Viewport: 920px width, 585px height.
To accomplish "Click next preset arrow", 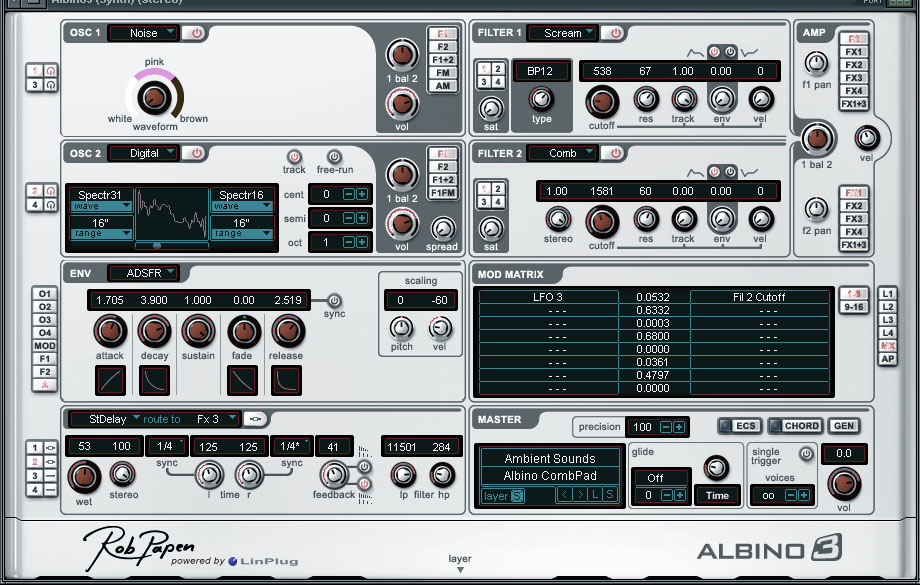I will 580,495.
